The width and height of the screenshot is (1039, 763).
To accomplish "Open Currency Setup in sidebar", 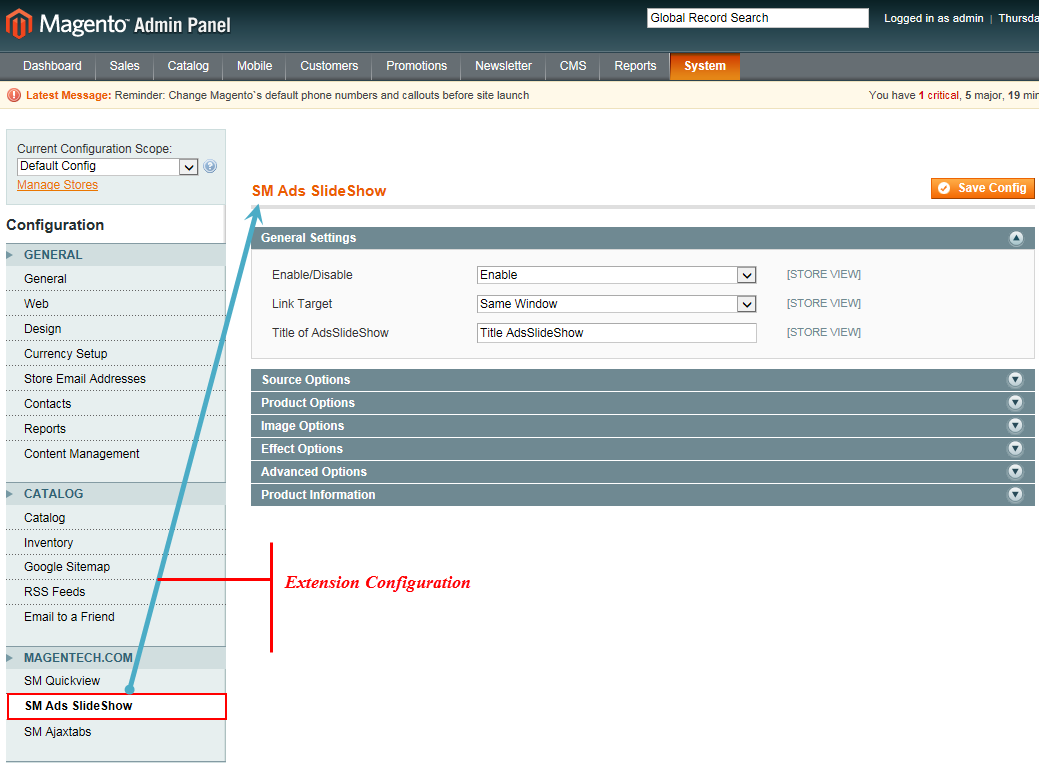I will click(x=115, y=354).
